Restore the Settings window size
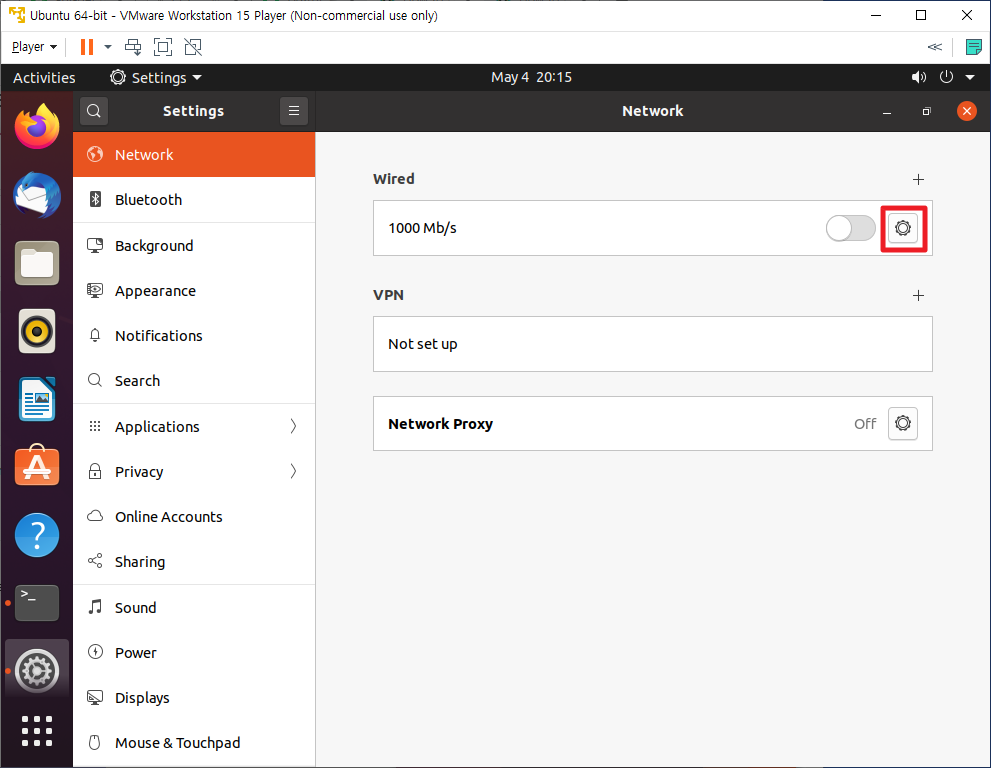 click(927, 111)
